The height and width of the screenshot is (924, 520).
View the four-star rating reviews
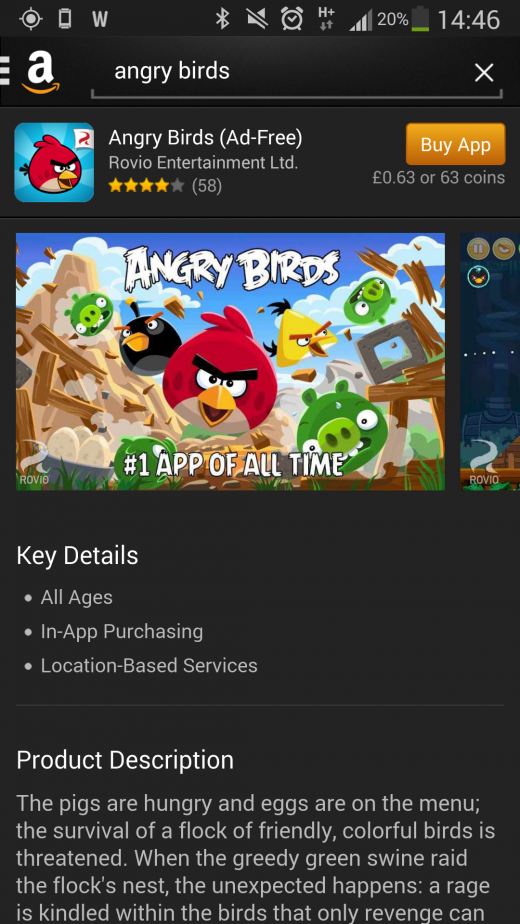(165, 186)
